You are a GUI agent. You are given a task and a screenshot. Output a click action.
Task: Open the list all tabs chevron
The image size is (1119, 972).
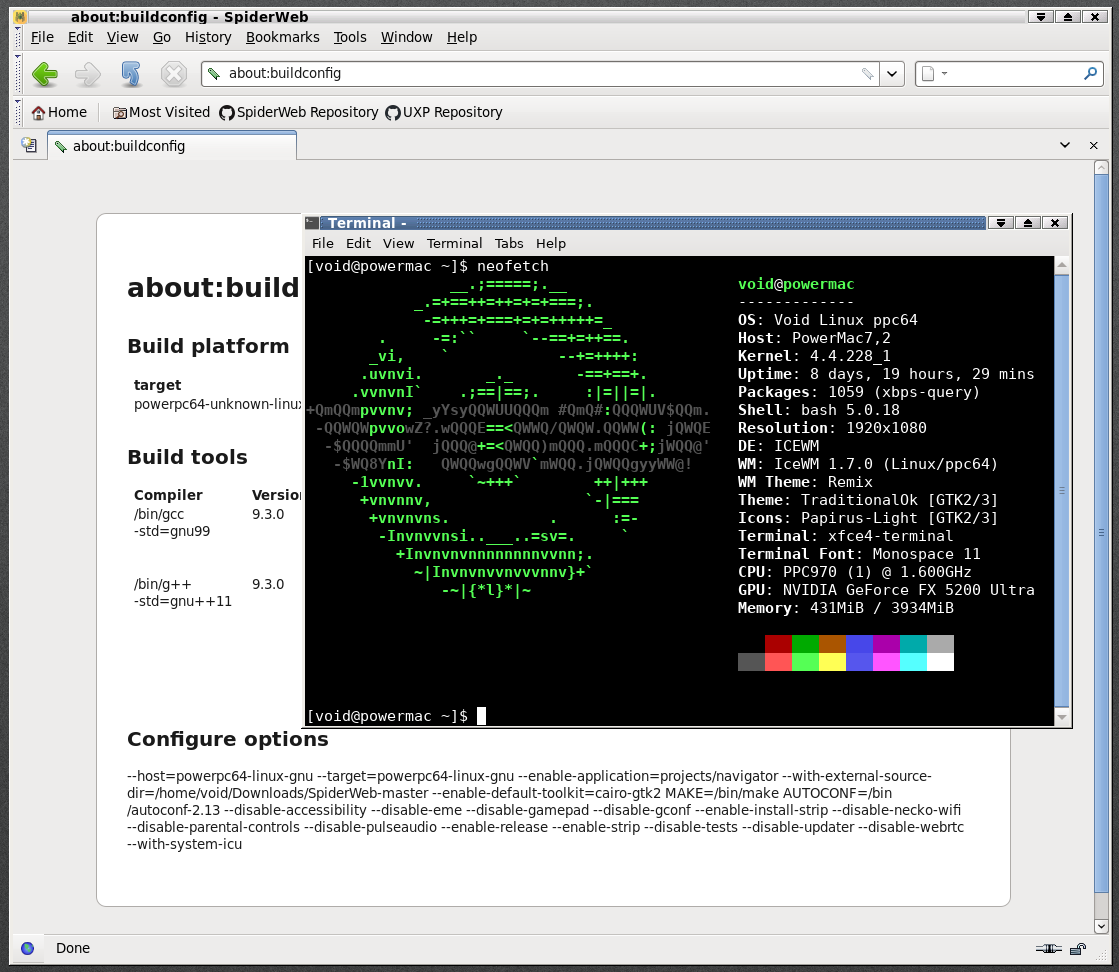pos(1065,145)
